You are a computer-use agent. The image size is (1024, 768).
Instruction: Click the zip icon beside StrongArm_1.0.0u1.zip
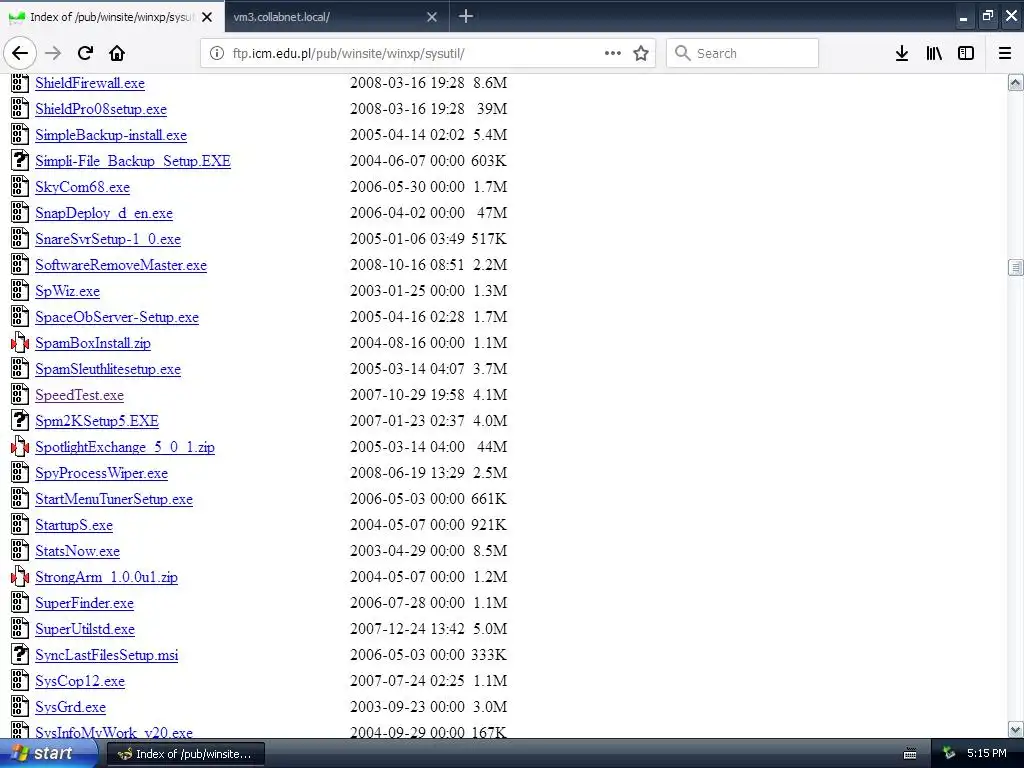tap(20, 576)
